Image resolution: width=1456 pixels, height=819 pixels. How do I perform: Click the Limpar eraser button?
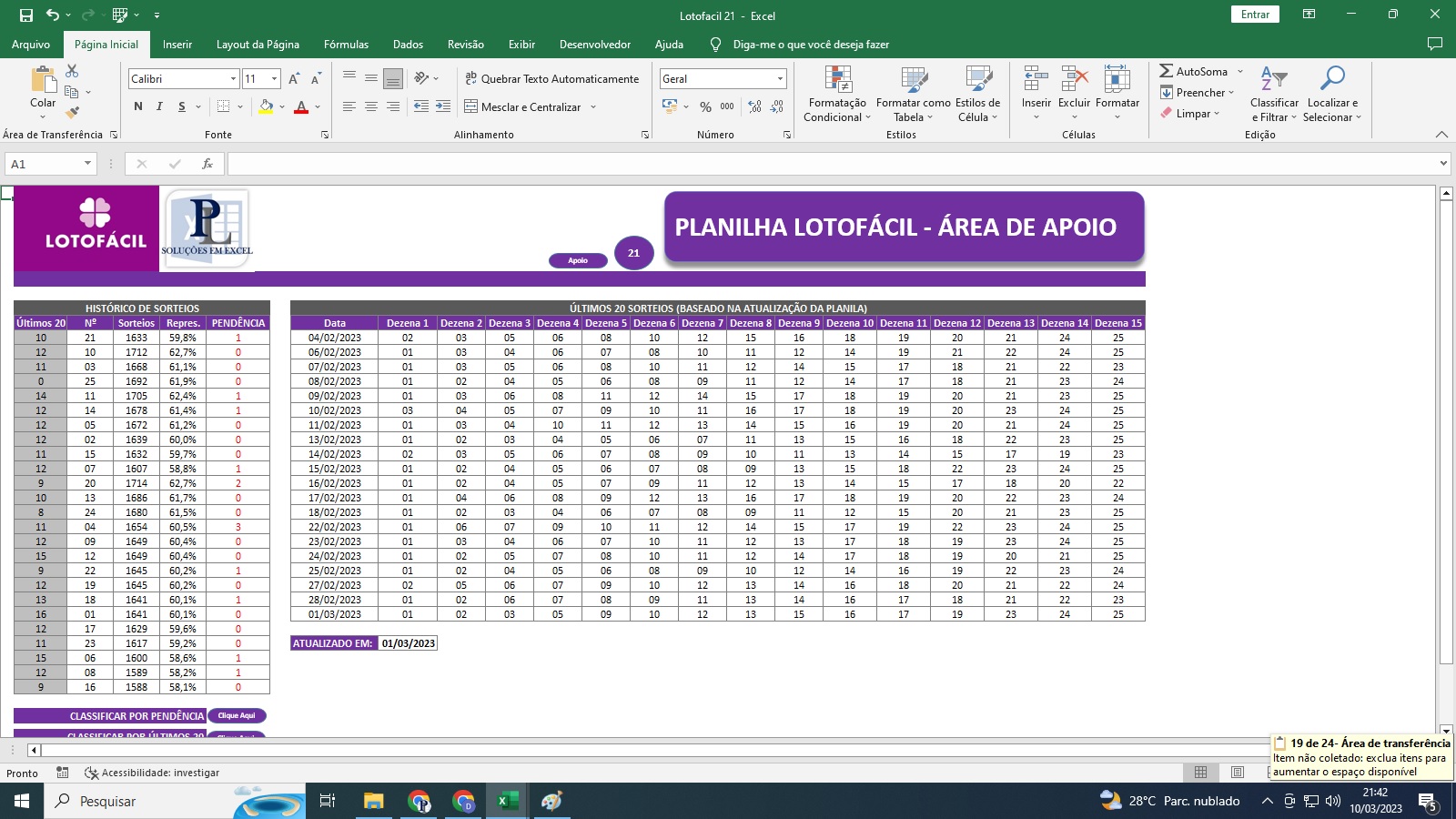[x=1189, y=114]
